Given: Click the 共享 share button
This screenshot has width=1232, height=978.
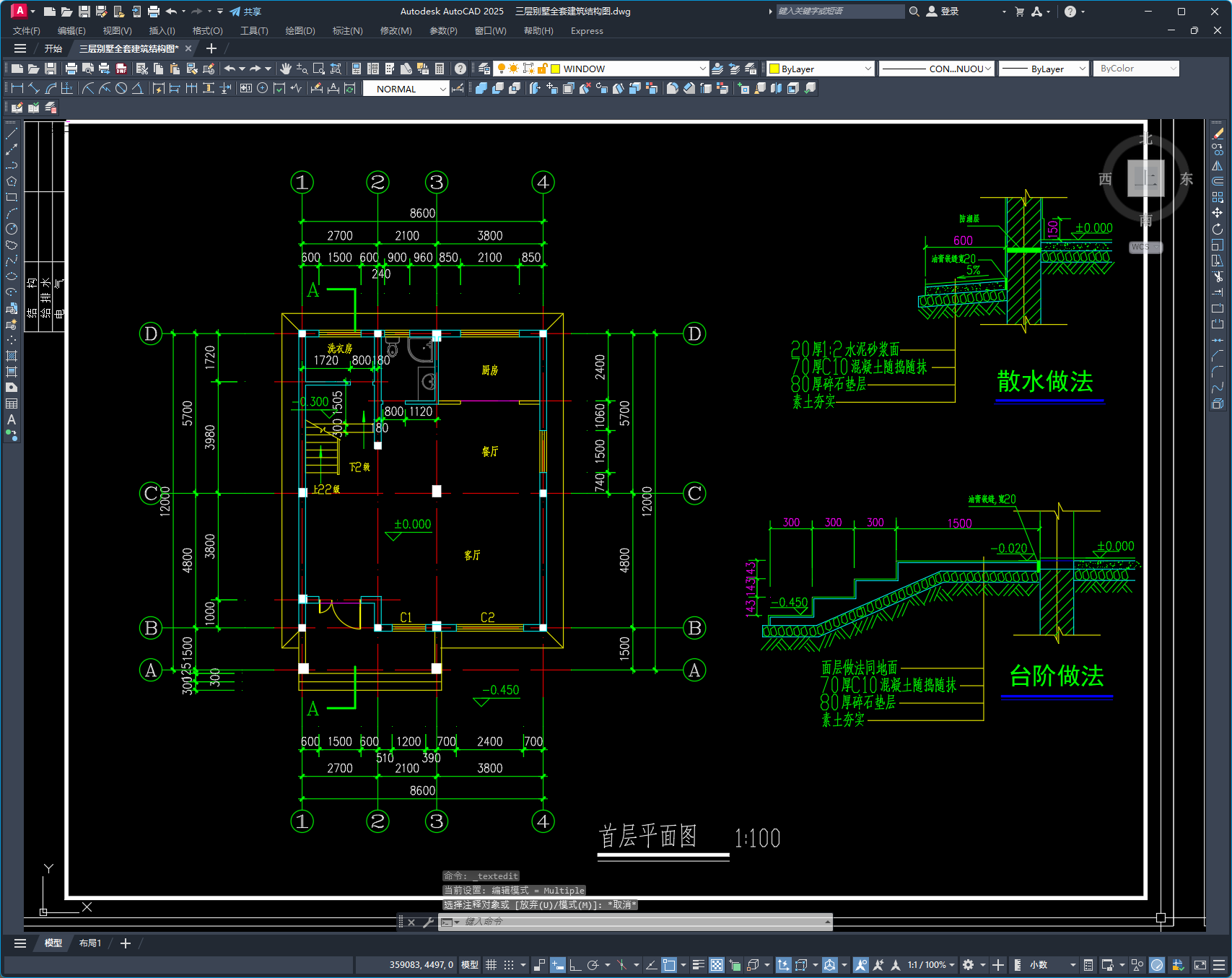Looking at the screenshot, I should pos(245,12).
